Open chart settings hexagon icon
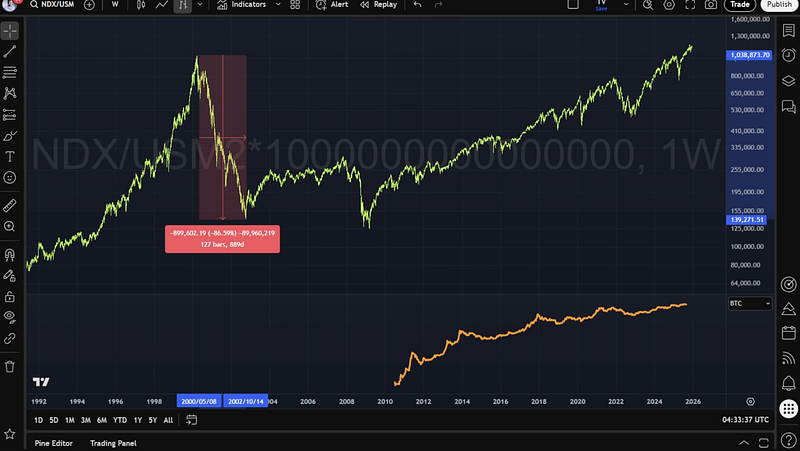 tap(669, 5)
